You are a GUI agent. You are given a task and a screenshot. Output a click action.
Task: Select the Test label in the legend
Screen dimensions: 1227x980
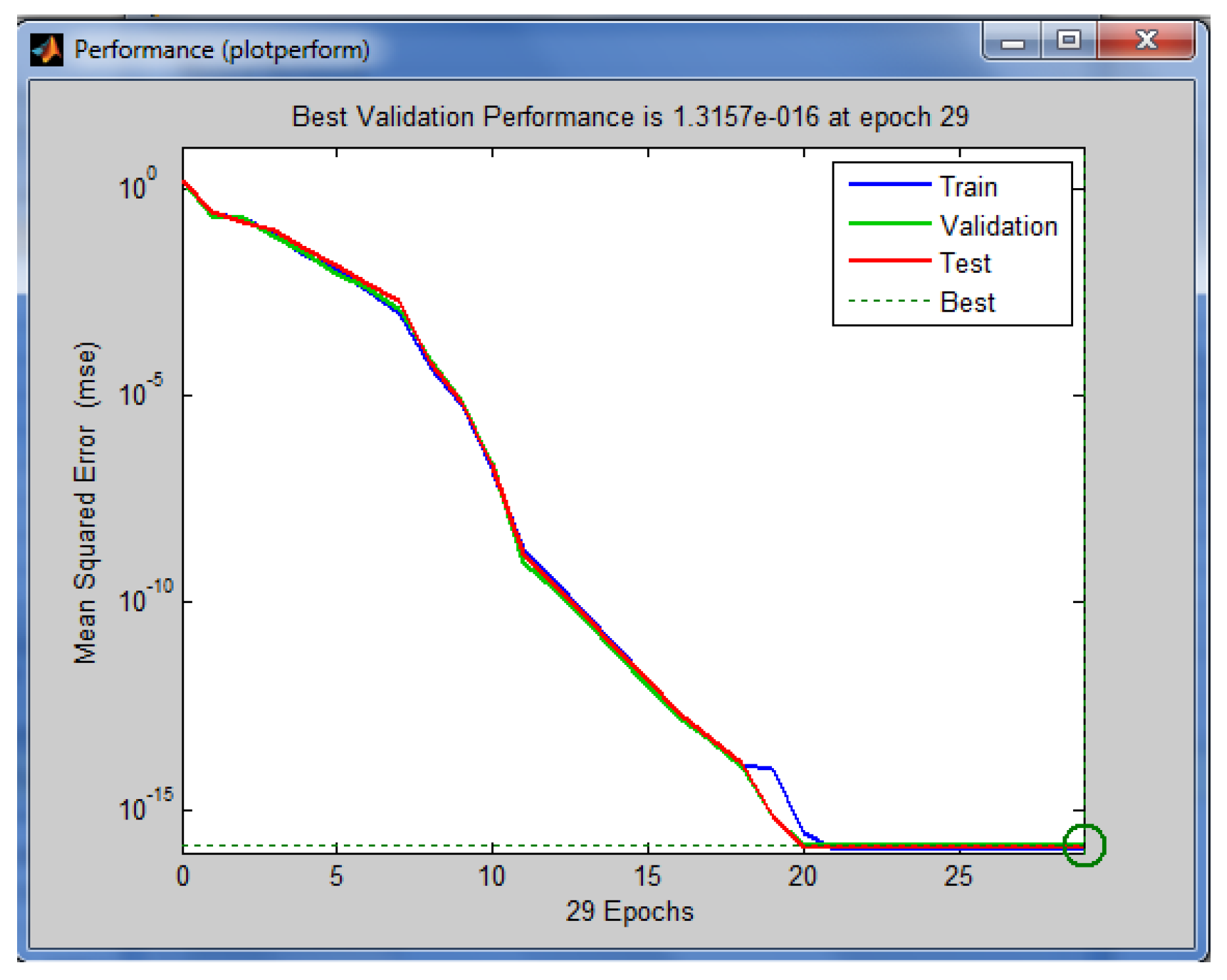(965, 263)
